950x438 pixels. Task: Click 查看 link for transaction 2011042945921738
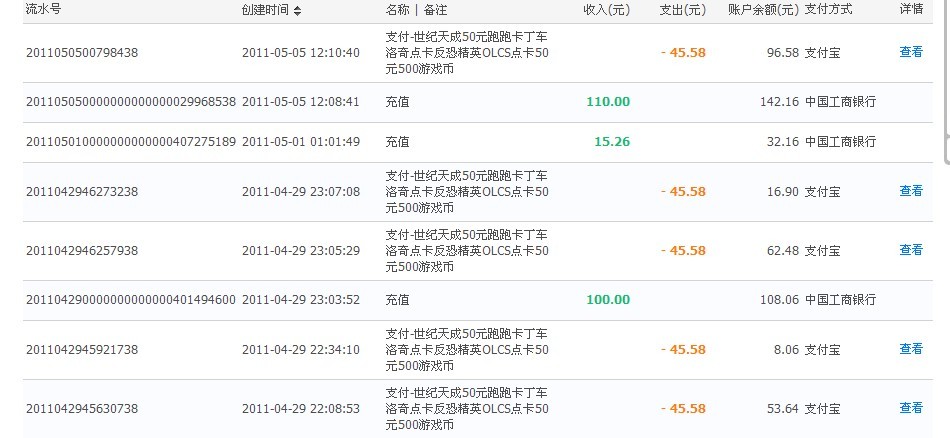[x=911, y=349]
